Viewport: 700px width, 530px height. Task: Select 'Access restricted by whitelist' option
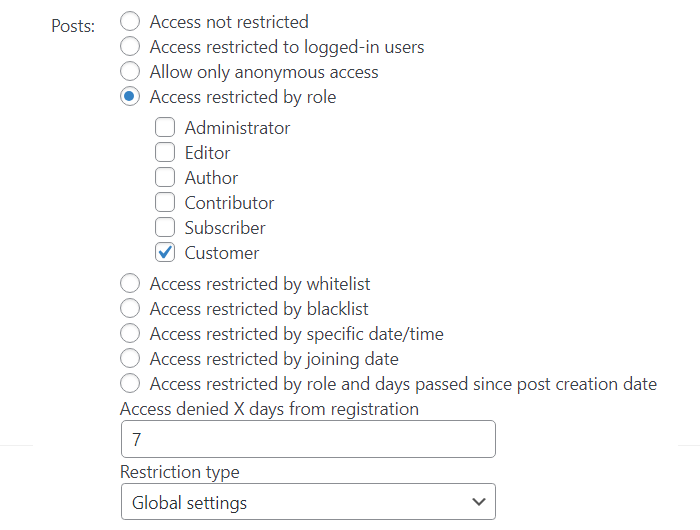(130, 284)
